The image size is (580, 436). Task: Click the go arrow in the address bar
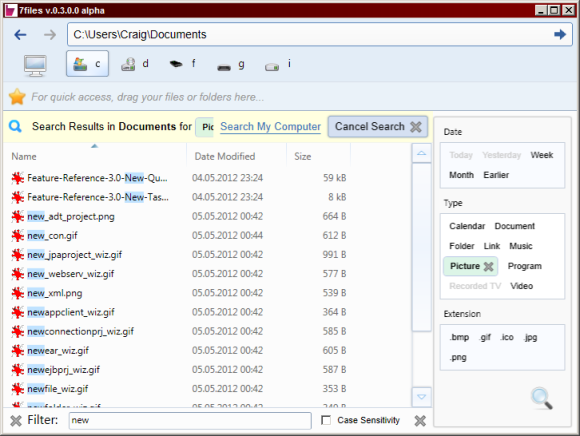(560, 34)
